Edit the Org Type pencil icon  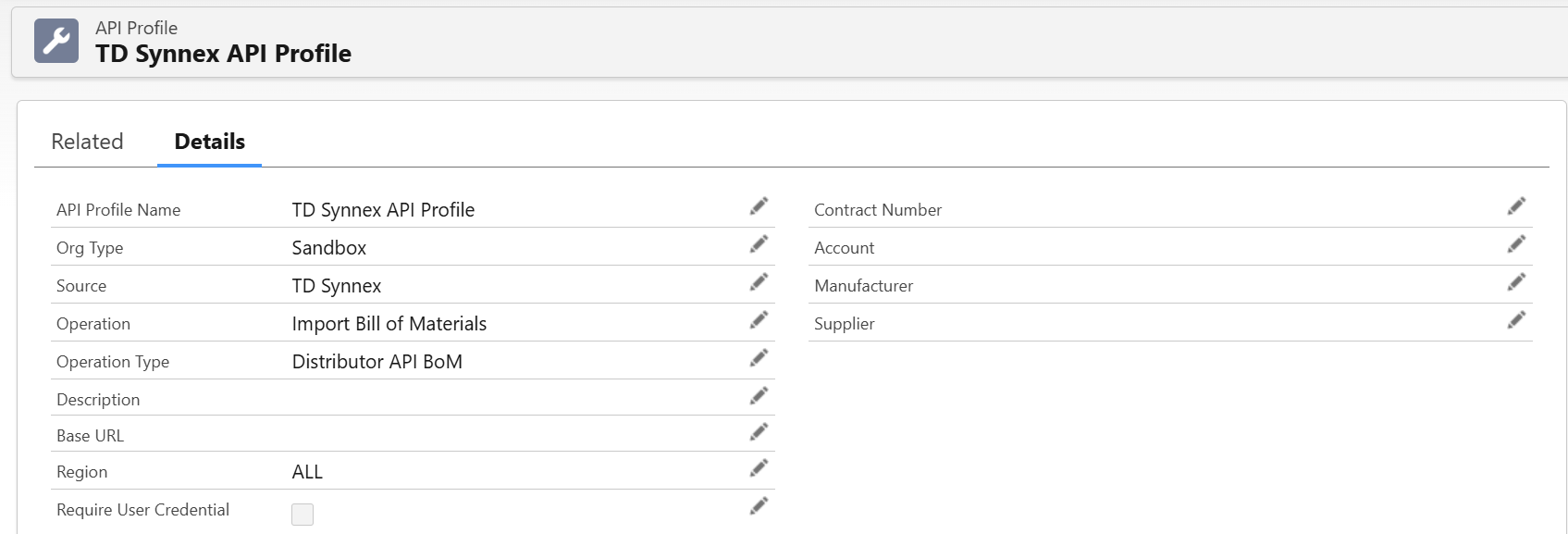click(759, 243)
